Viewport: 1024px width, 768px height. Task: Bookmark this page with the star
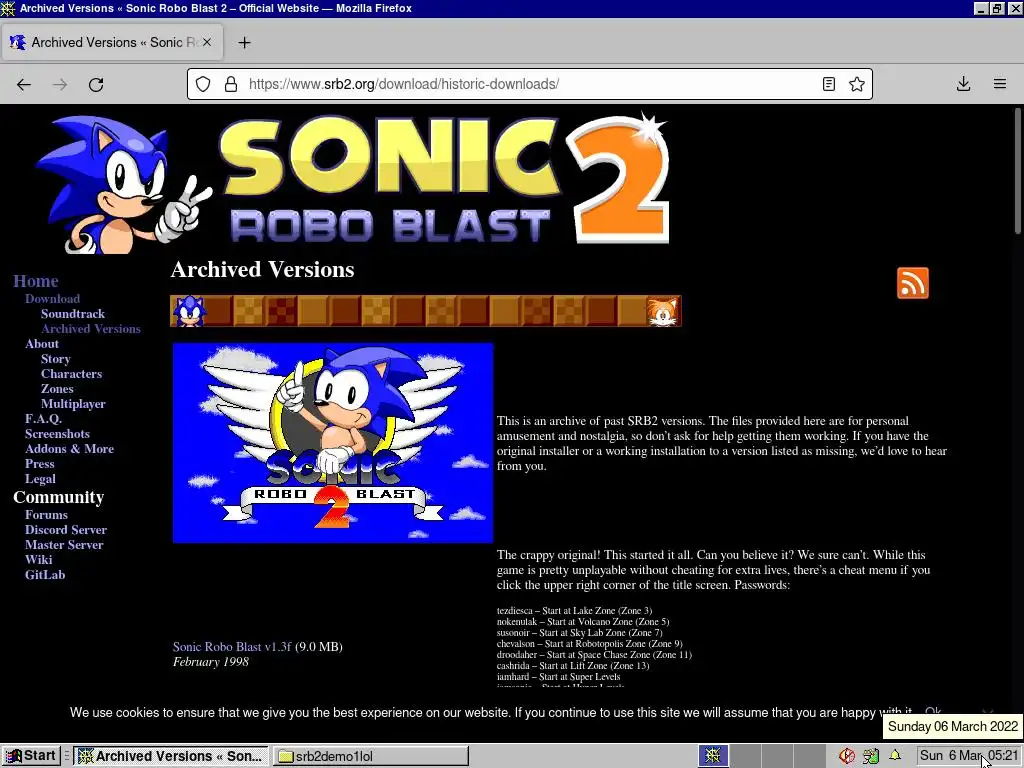tap(857, 84)
